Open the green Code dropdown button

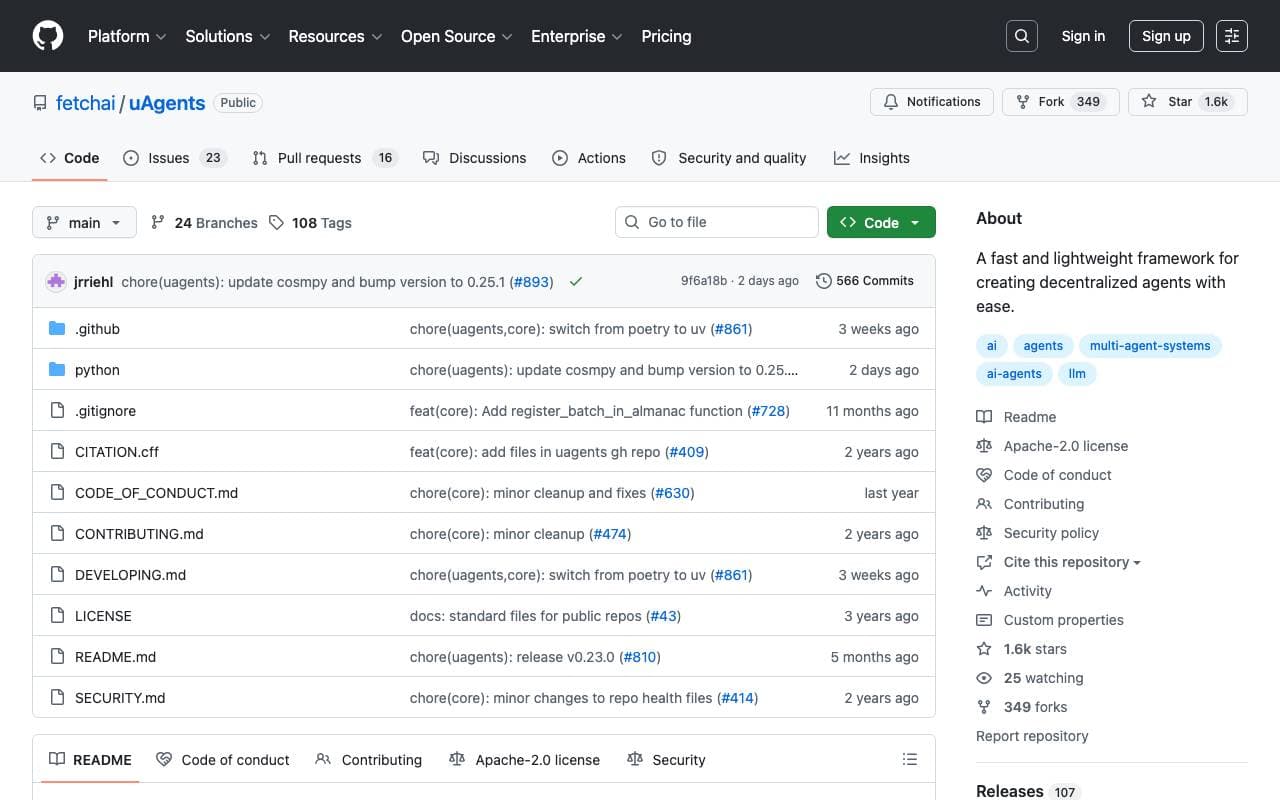pos(881,222)
